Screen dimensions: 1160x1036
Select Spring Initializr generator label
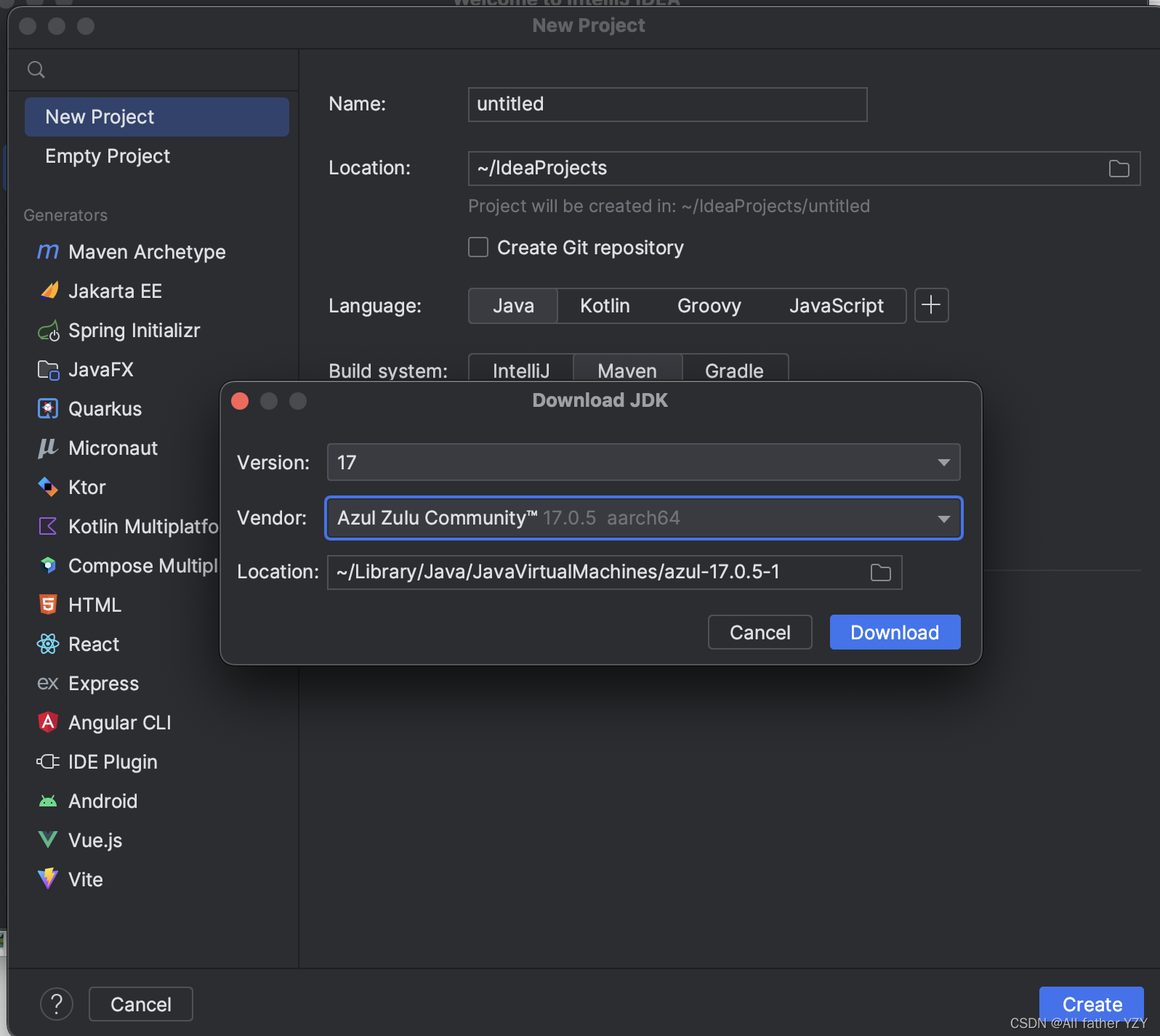[134, 331]
